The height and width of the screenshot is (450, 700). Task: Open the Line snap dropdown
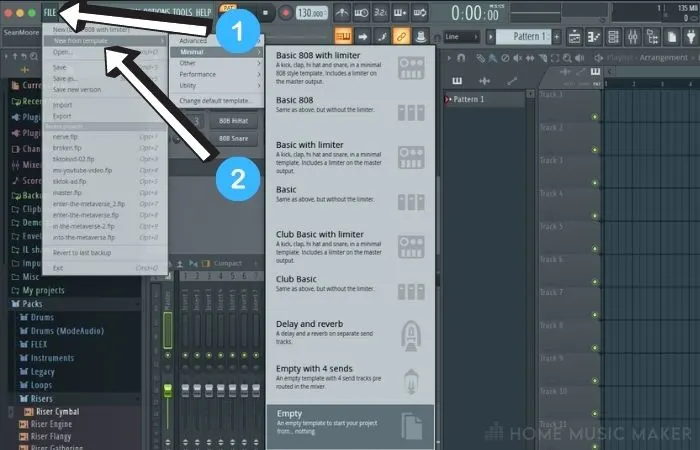click(462, 37)
